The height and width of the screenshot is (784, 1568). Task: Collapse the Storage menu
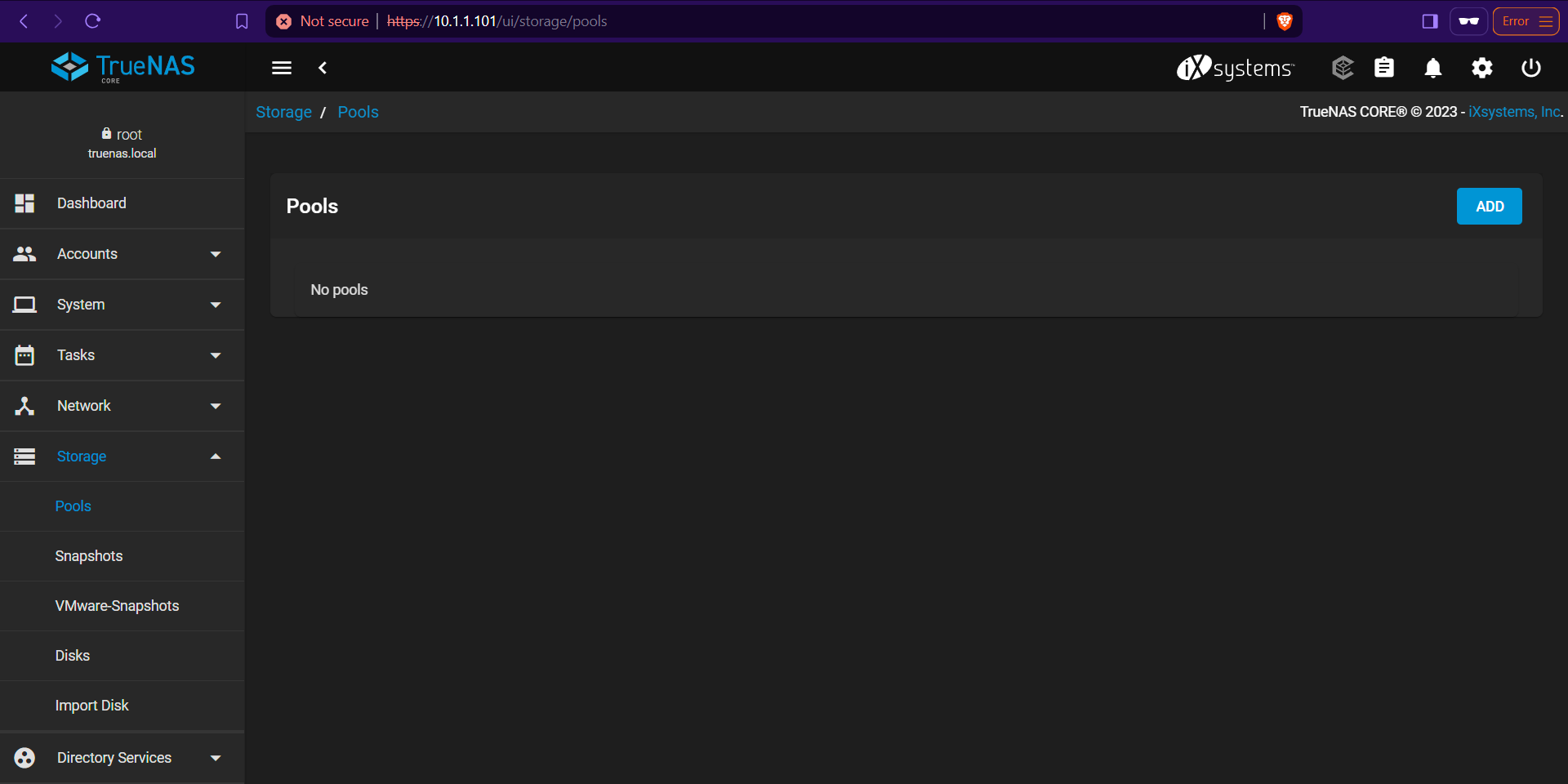122,457
